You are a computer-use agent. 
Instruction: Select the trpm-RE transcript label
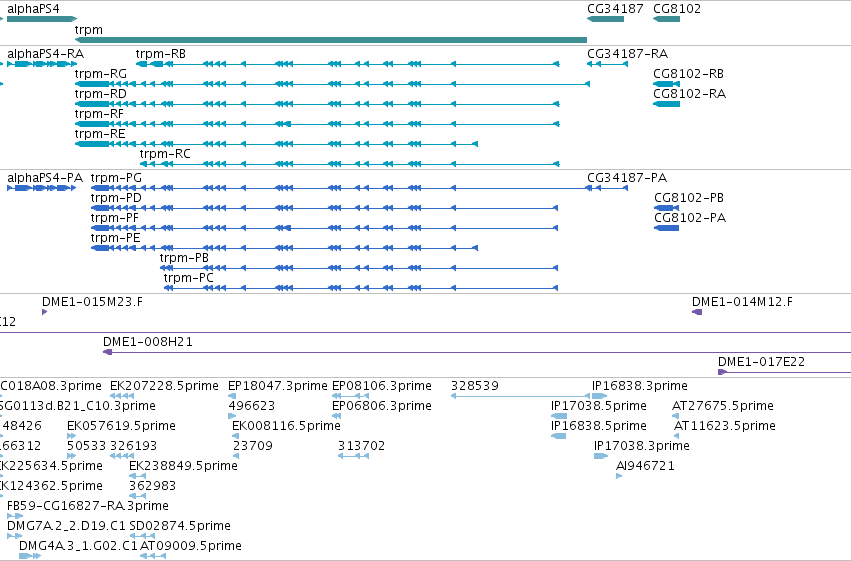[x=100, y=134]
